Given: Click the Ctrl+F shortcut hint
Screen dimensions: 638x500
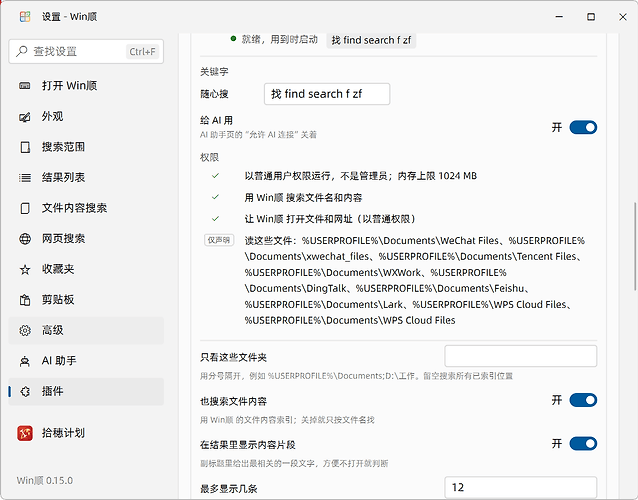Looking at the screenshot, I should pos(142,52).
